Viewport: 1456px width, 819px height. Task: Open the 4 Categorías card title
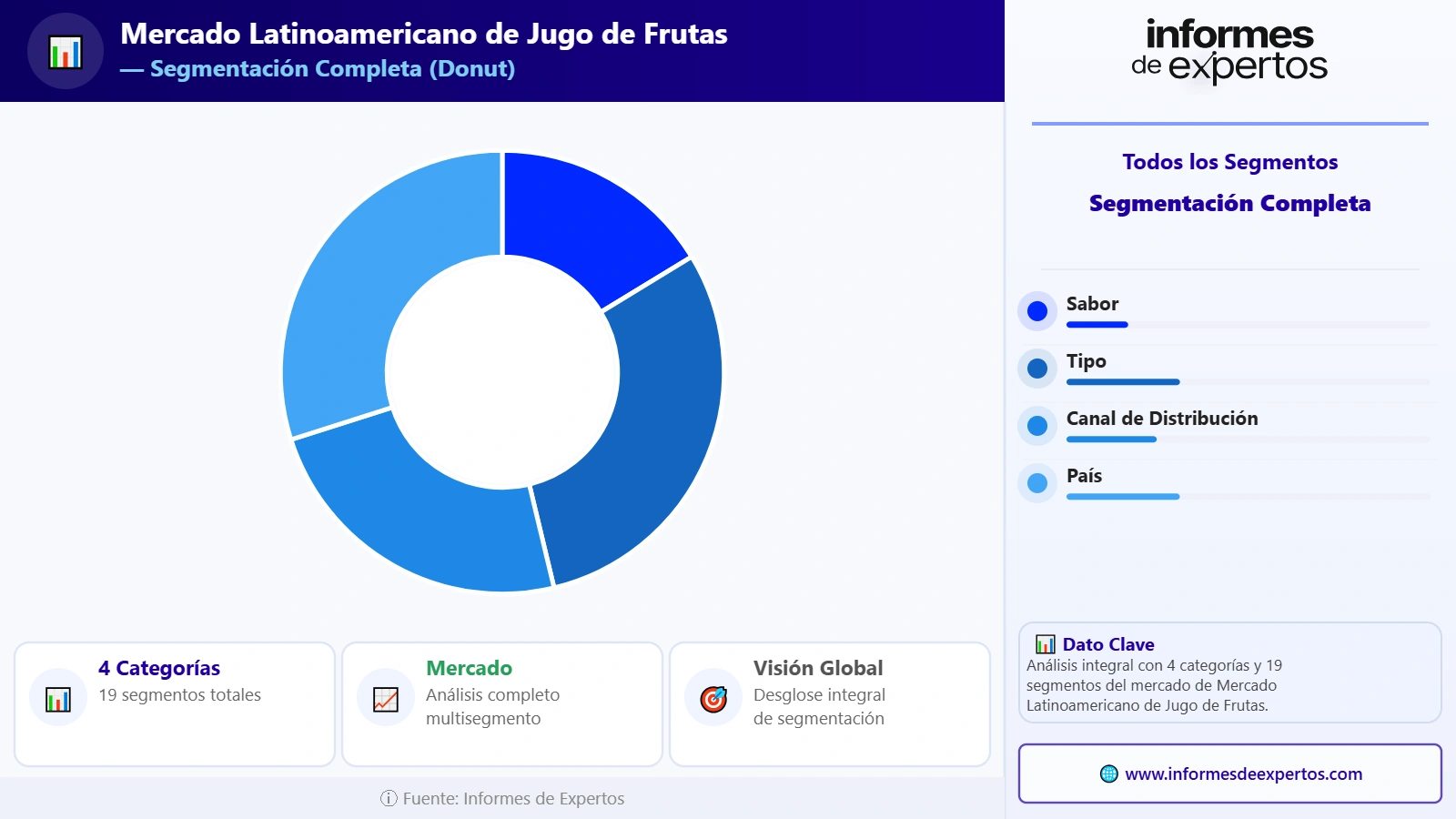tap(159, 668)
